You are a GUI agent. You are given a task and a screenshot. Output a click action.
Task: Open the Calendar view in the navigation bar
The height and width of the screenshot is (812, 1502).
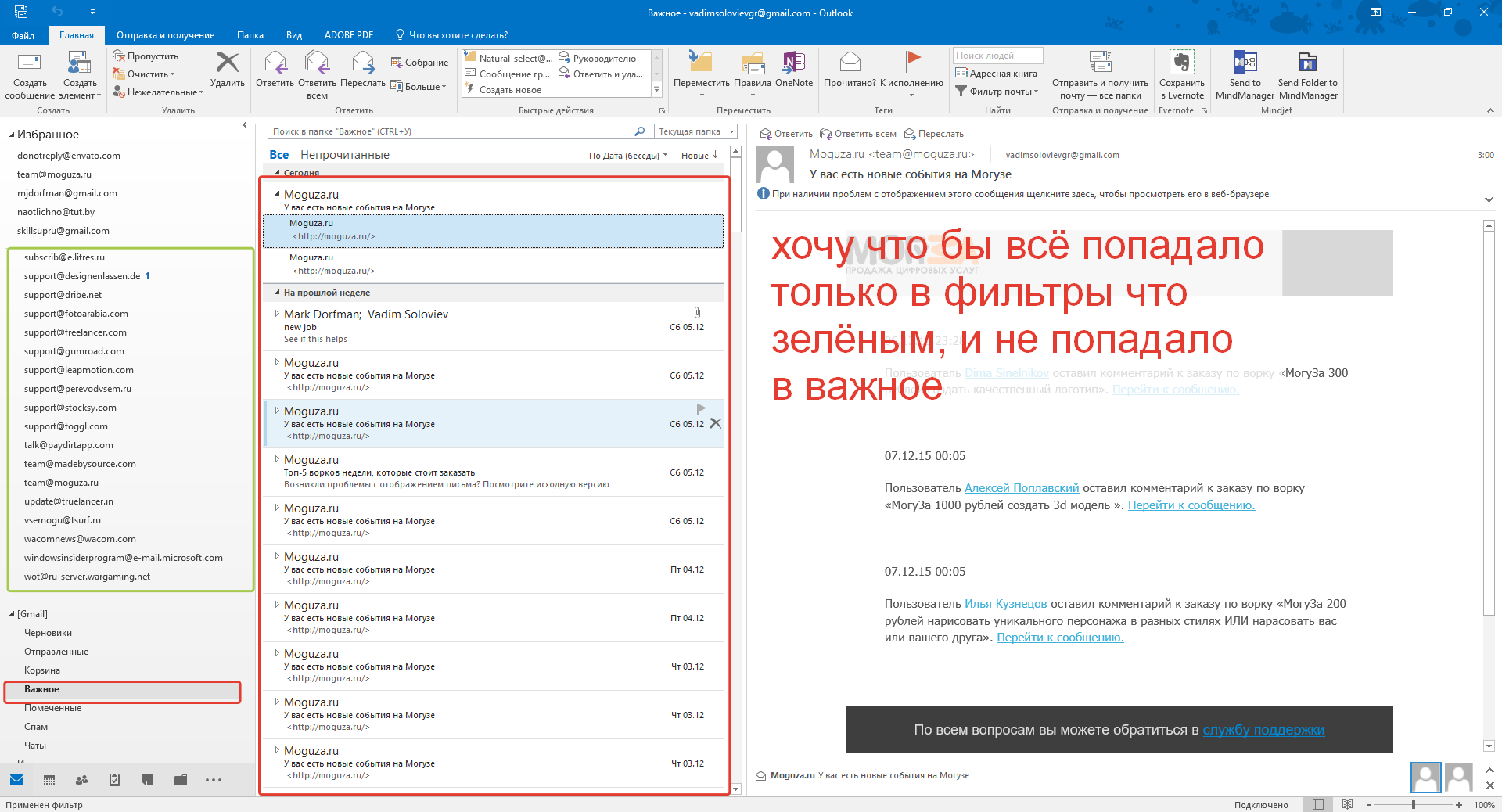[49, 780]
